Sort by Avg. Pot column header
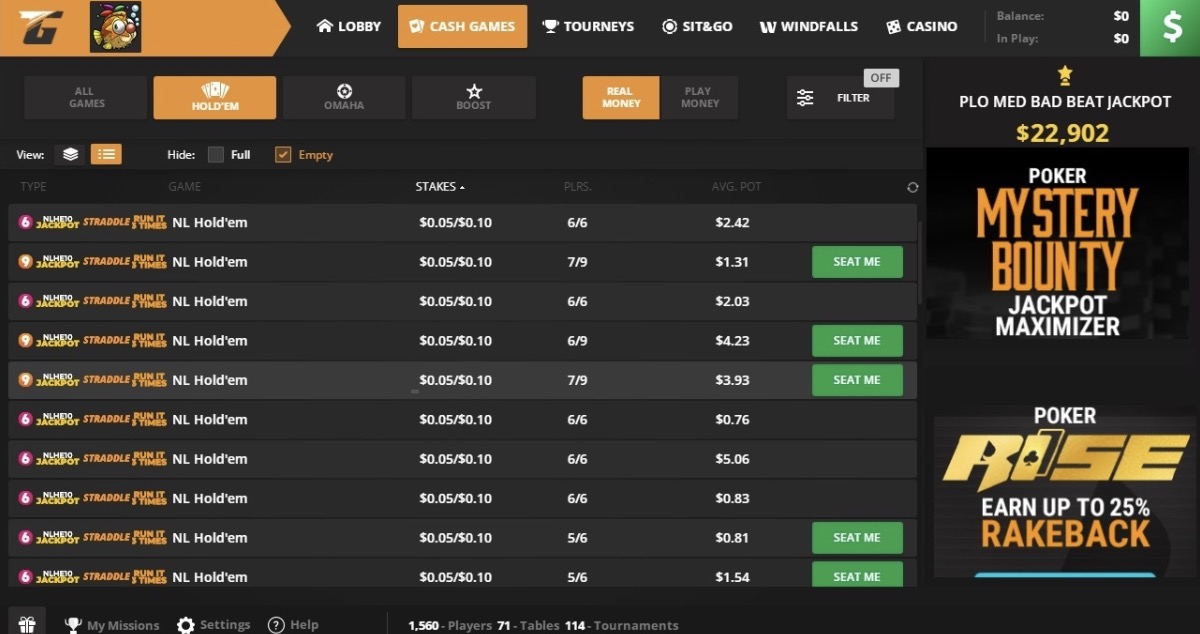 [x=738, y=186]
